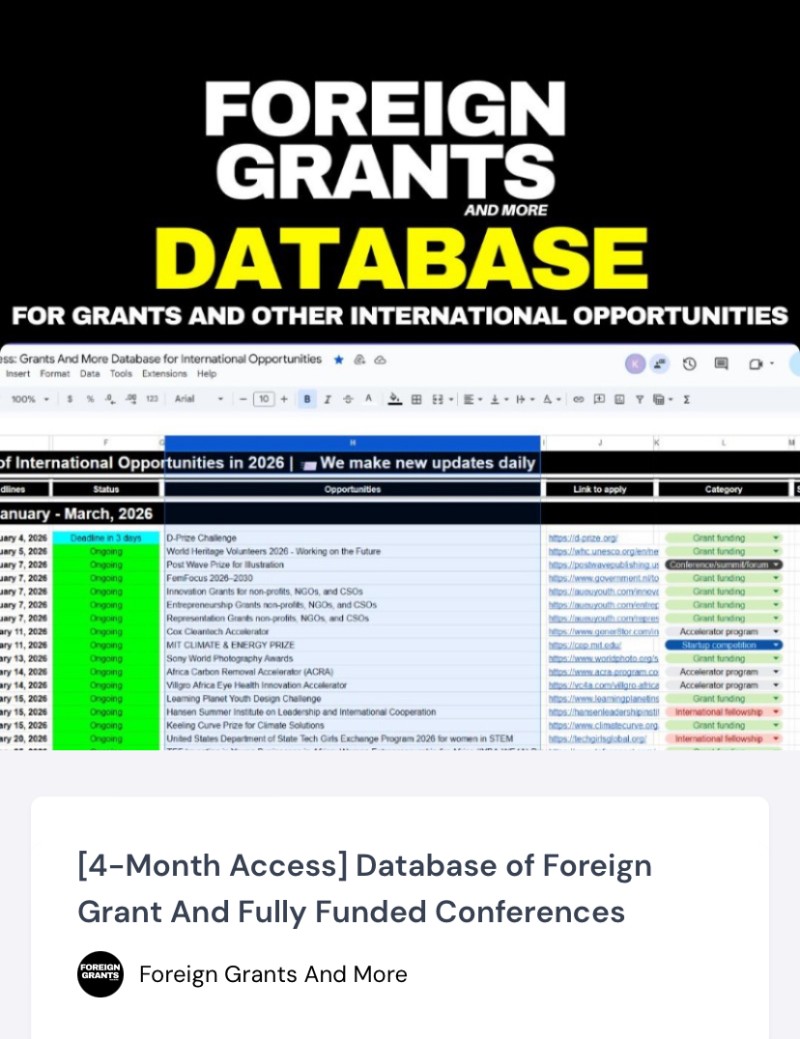Apply currency format with dollar icon
Image resolution: width=800 pixels, height=1039 pixels.
[70, 399]
